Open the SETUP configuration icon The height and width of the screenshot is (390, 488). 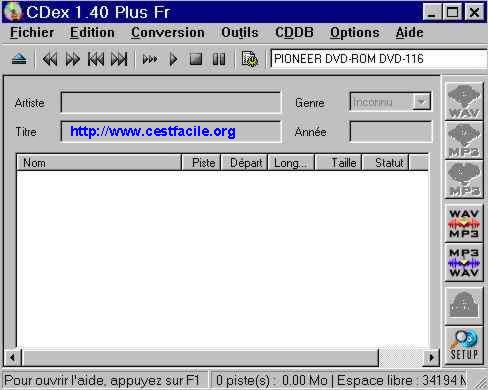(x=464, y=345)
